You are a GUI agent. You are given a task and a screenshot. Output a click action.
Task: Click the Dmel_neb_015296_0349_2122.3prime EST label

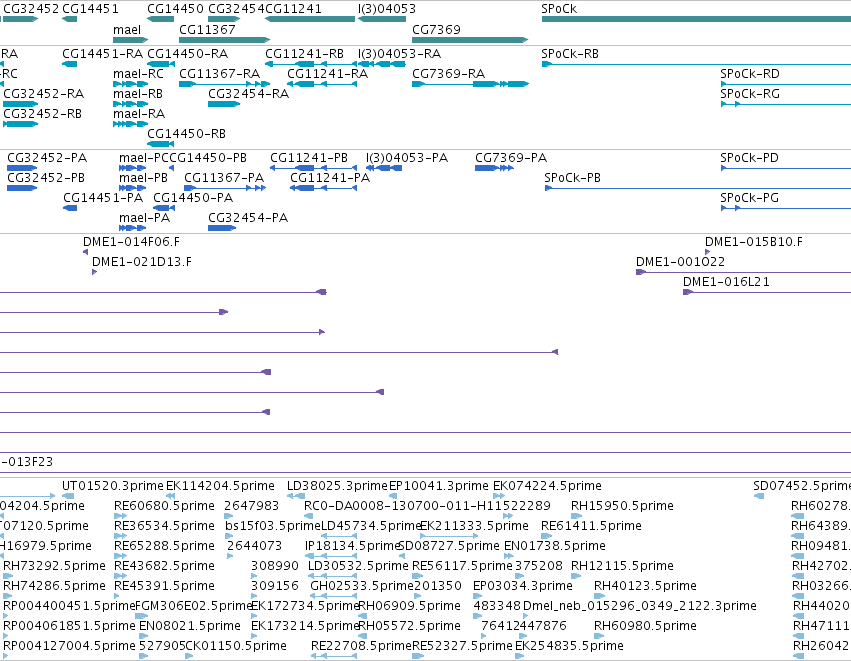(x=640, y=606)
